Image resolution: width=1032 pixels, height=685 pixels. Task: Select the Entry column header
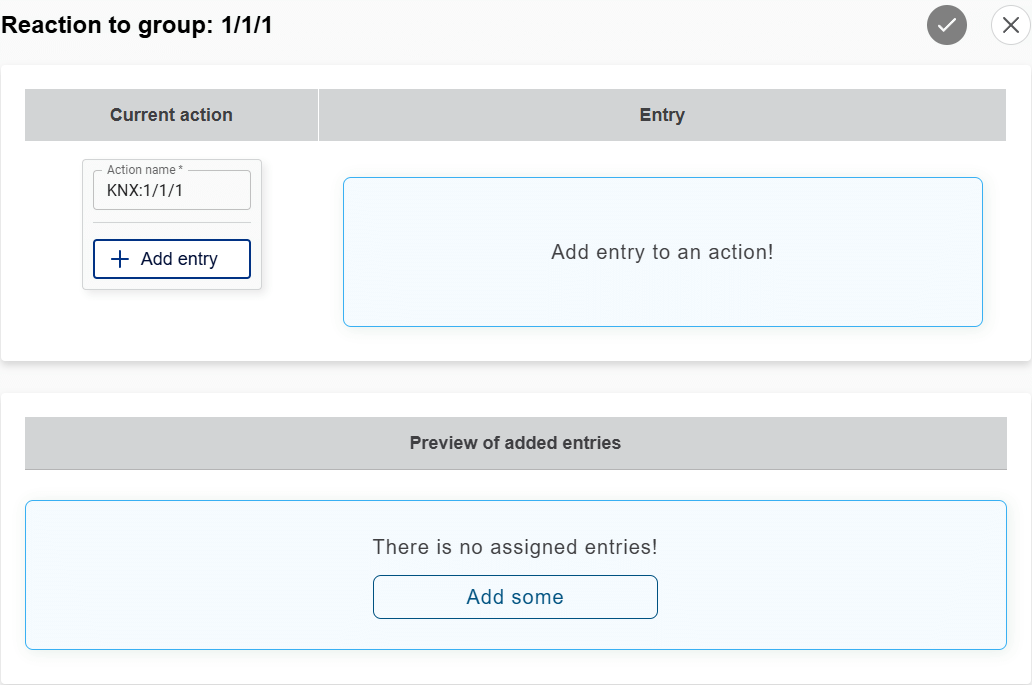coord(661,115)
